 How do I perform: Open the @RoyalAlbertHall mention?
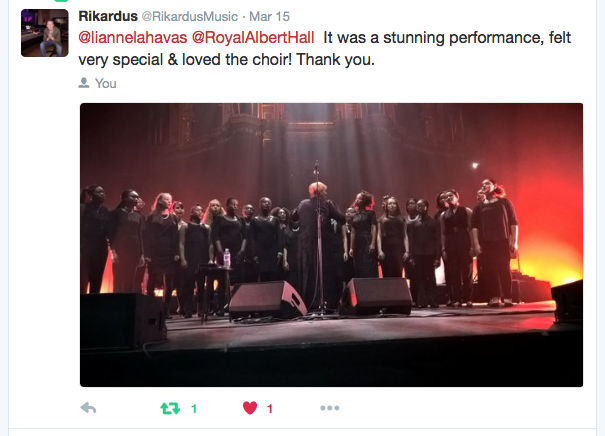253,38
